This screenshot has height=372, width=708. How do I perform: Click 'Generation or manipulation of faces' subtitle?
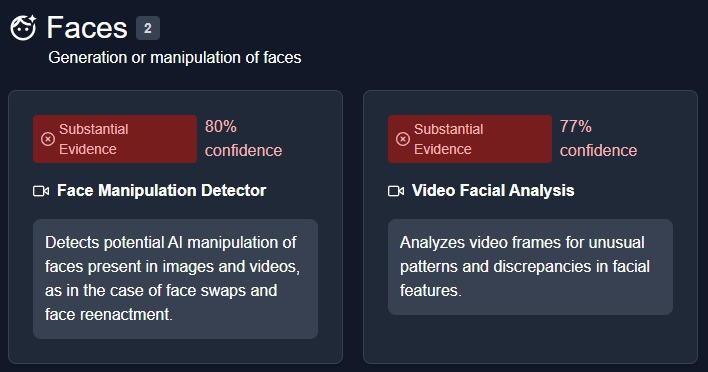coord(175,57)
